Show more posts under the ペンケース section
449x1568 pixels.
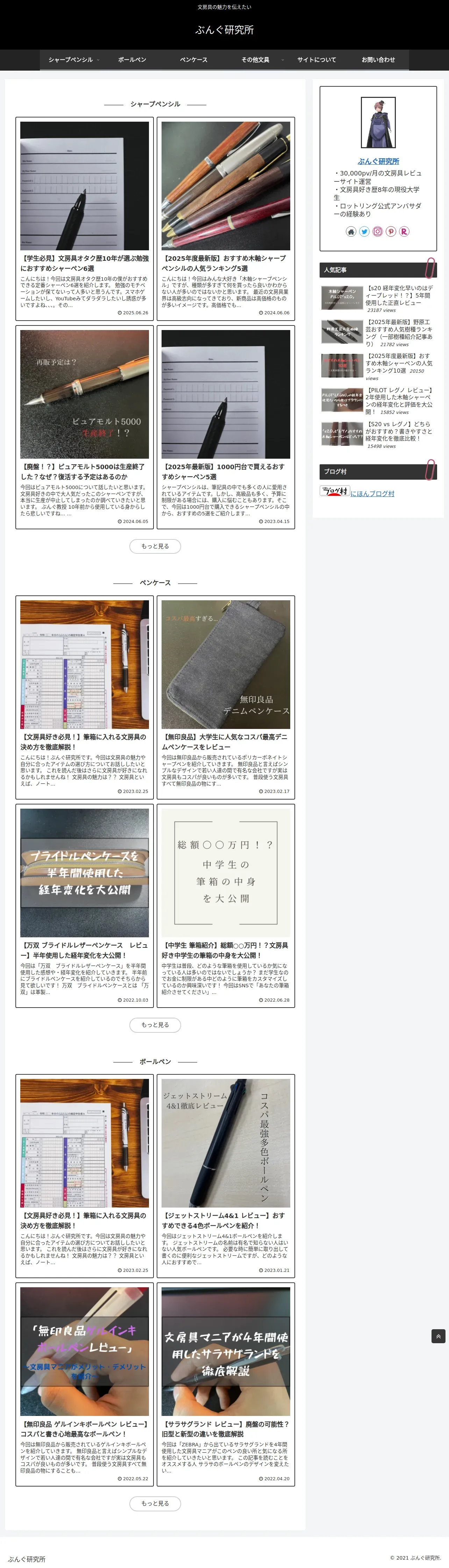pyautogui.click(x=155, y=1025)
